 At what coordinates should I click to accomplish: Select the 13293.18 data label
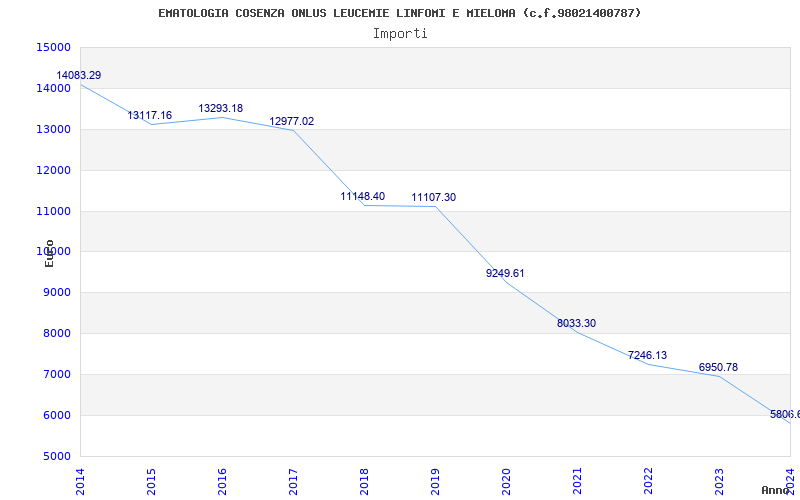(x=220, y=108)
